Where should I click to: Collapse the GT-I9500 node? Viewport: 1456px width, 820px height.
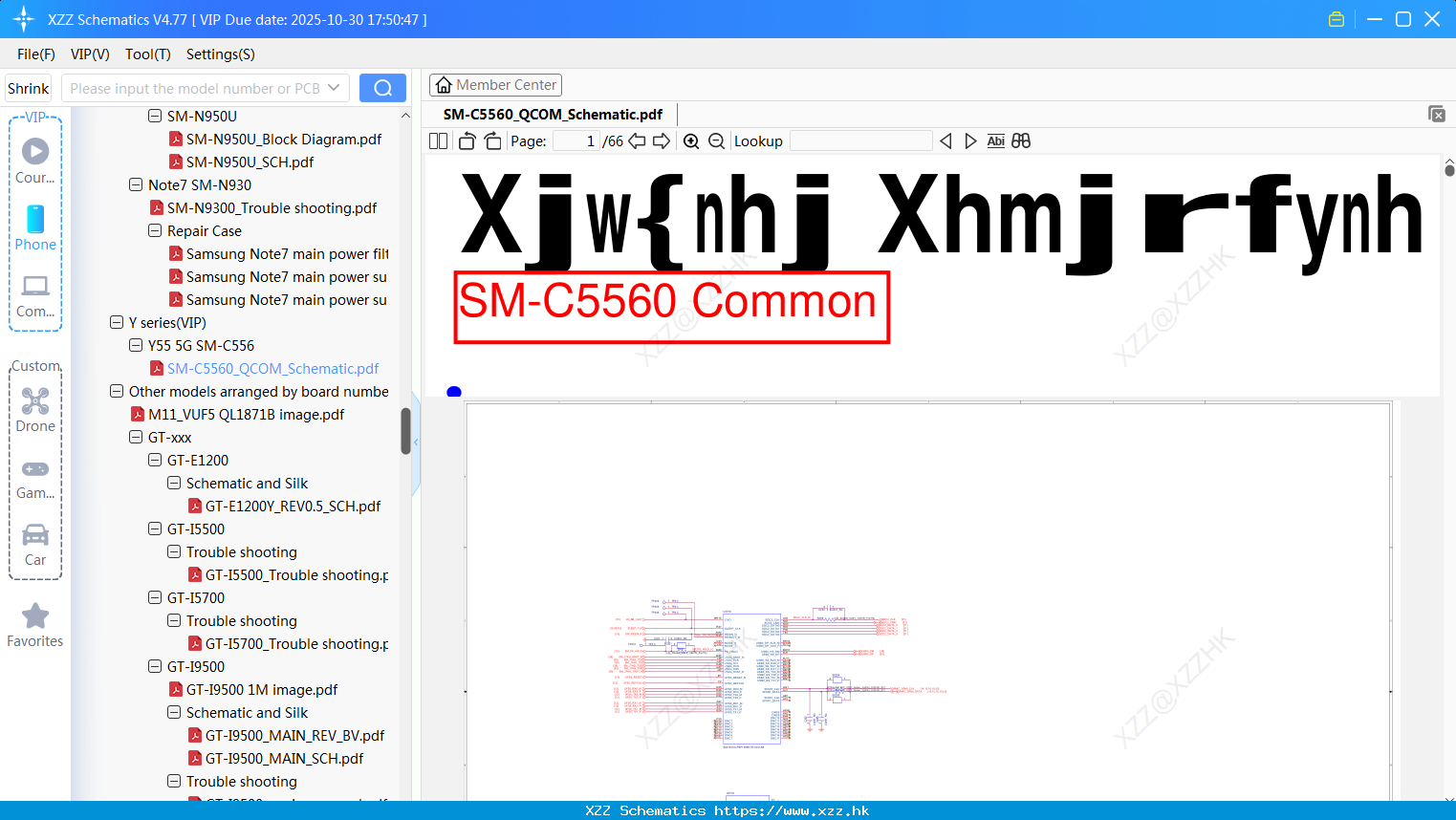pos(155,666)
